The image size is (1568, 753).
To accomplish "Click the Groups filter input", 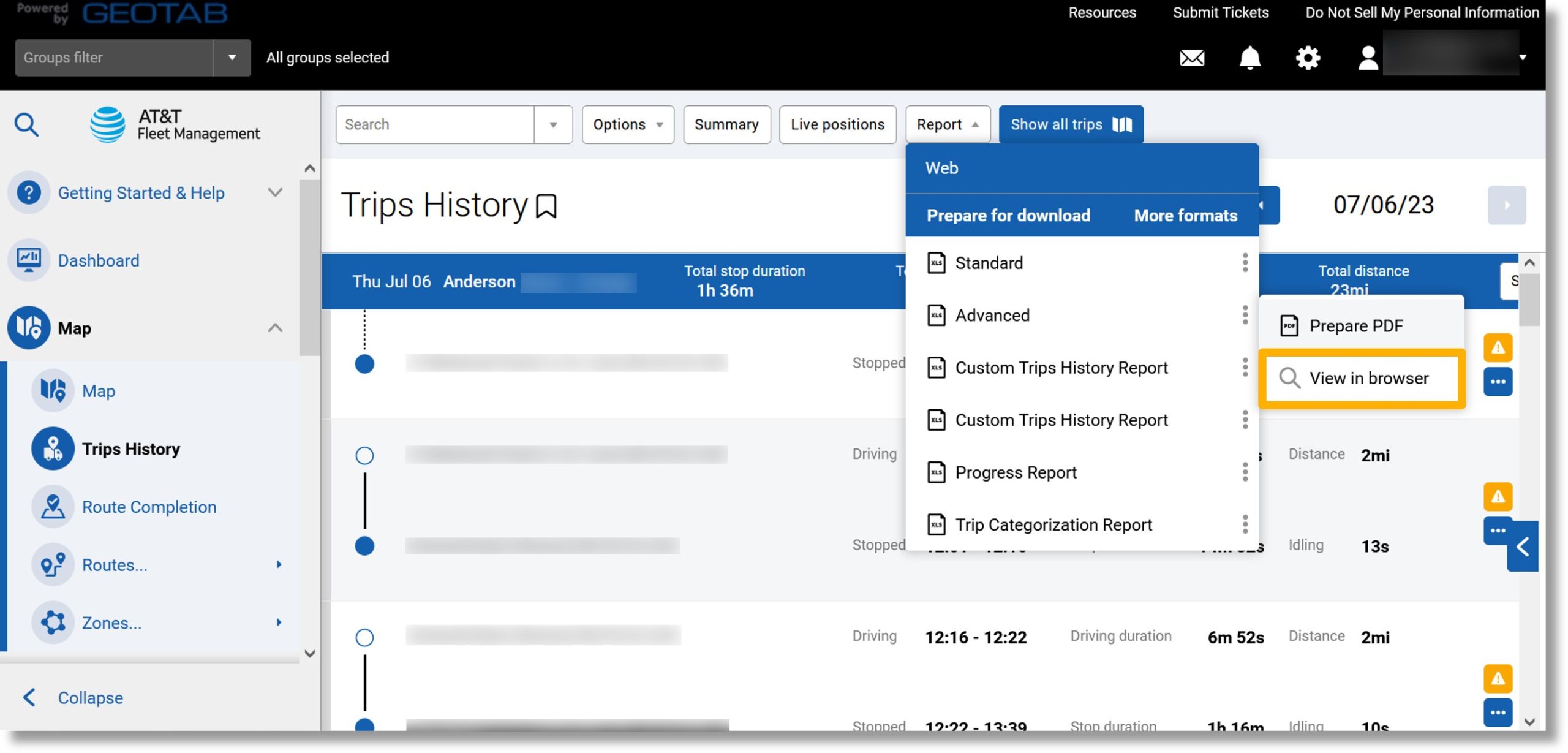I will 114,58.
